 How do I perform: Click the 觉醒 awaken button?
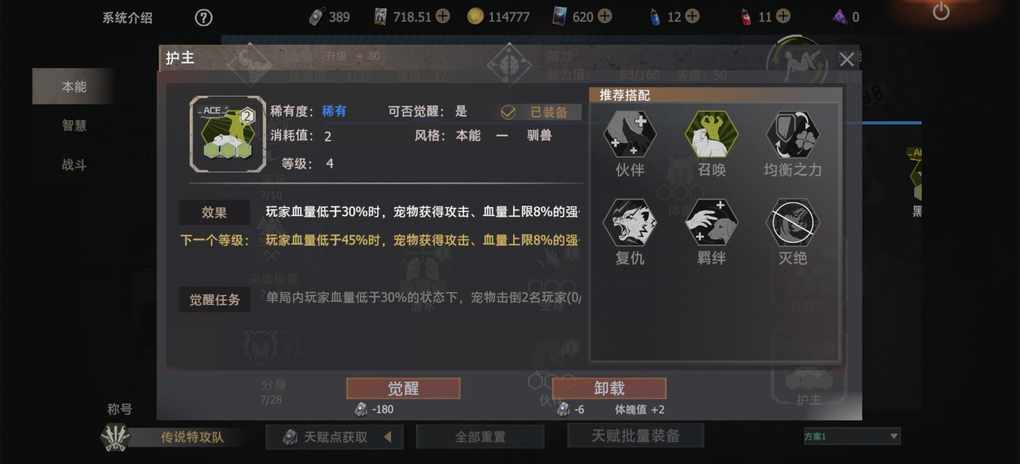[403, 389]
